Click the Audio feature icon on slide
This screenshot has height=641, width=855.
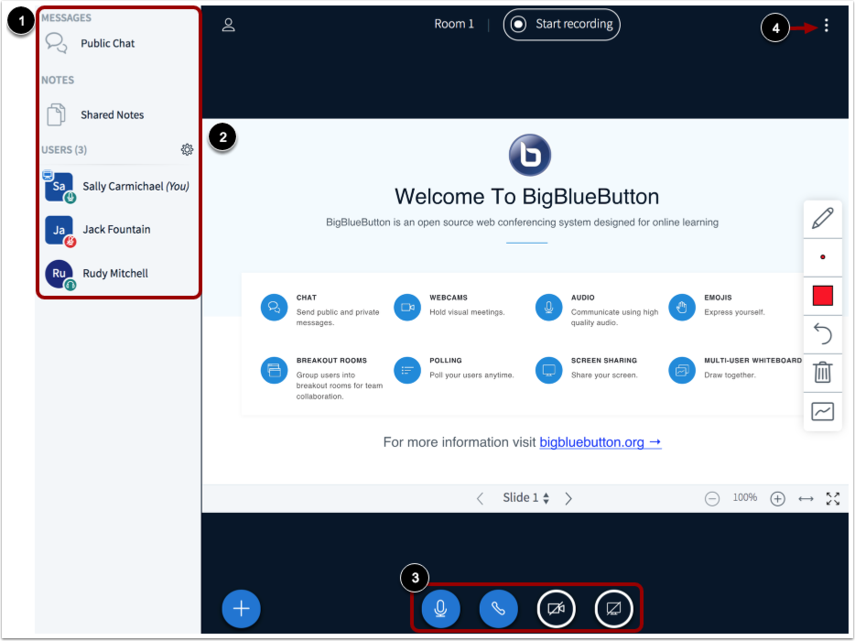pyautogui.click(x=549, y=307)
